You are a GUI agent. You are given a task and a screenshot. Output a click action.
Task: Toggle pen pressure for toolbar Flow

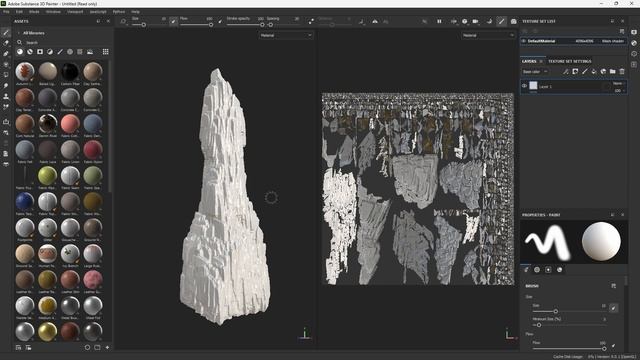pos(220,21)
